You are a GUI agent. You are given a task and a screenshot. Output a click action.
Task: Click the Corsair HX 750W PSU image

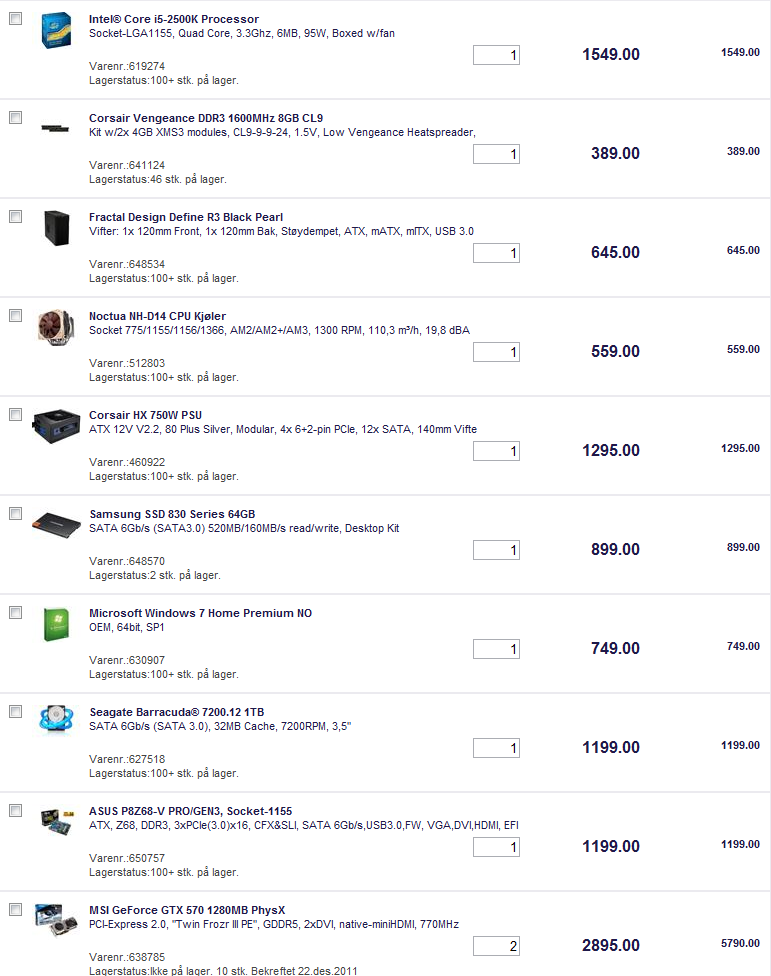53,425
